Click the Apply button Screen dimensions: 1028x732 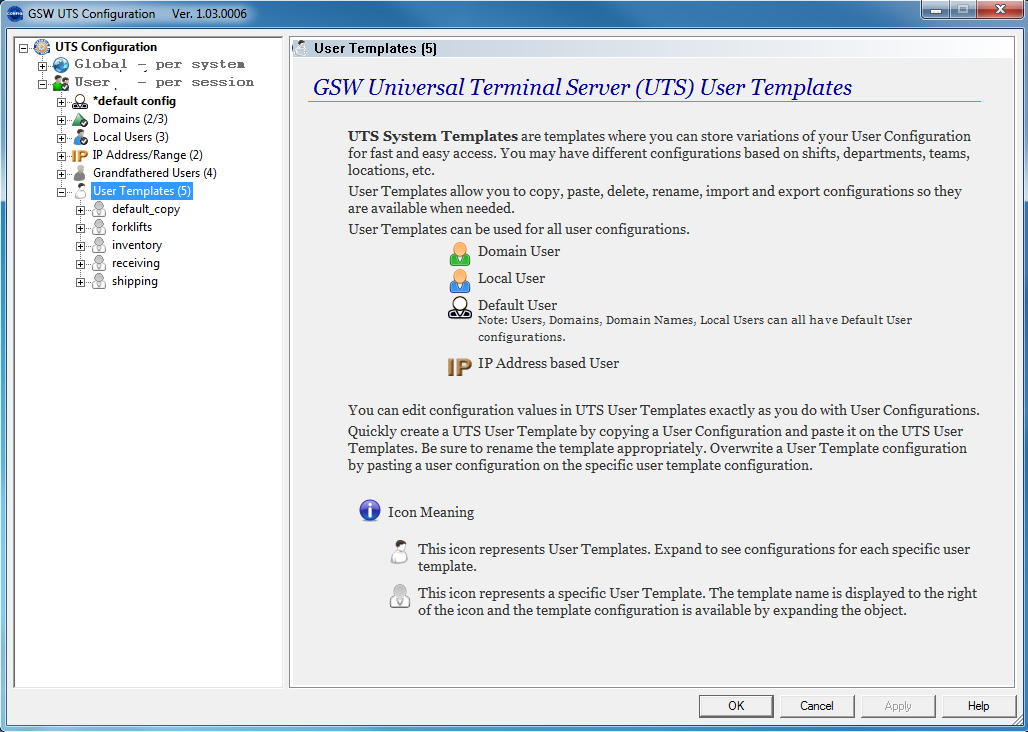[898, 706]
